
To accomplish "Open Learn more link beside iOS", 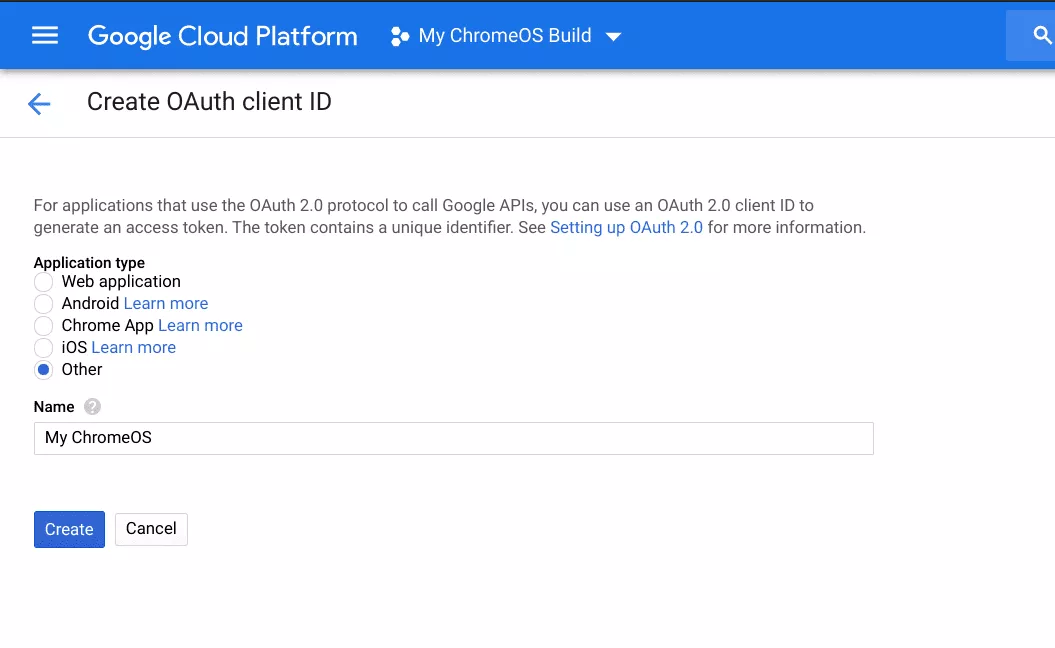I will 133,348.
